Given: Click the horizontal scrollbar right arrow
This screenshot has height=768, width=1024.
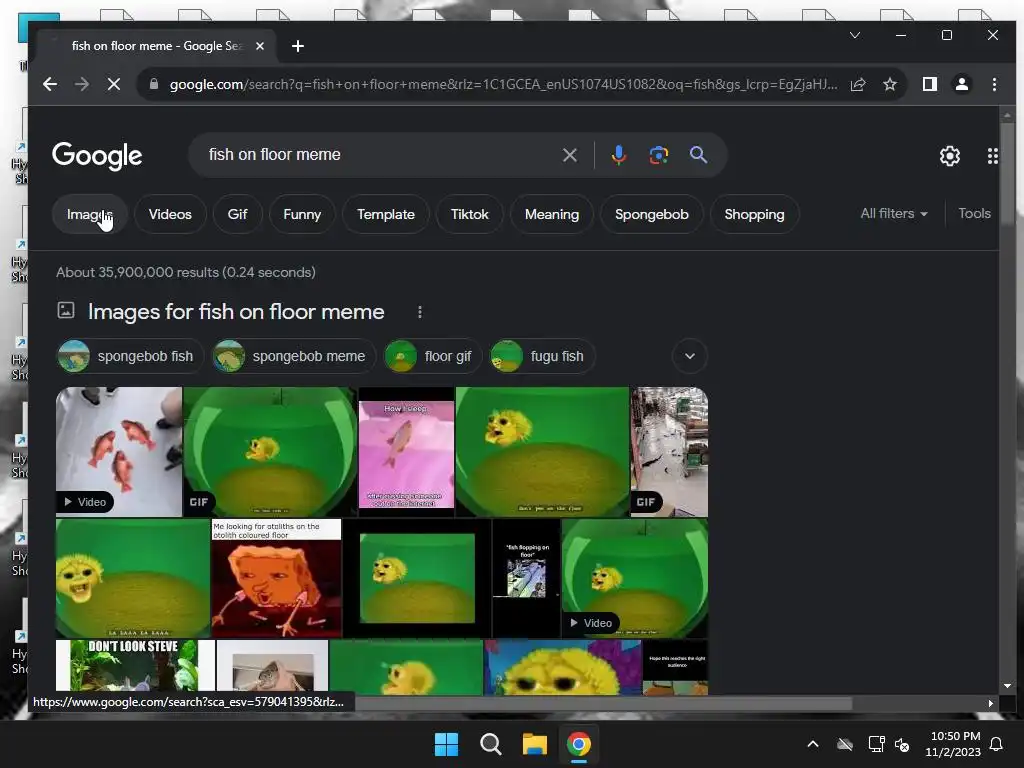Looking at the screenshot, I should [991, 703].
